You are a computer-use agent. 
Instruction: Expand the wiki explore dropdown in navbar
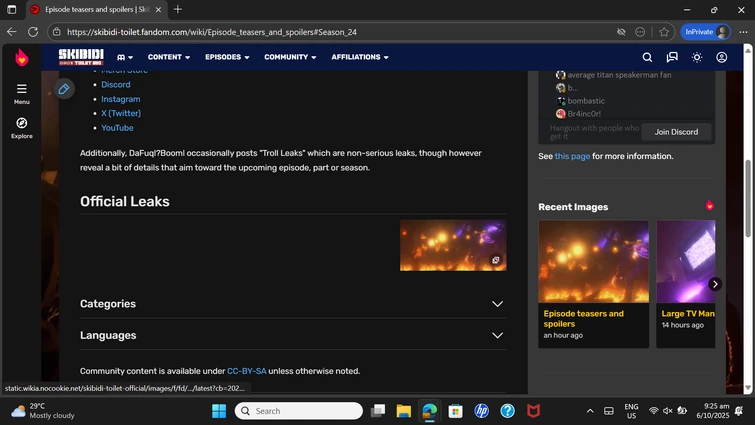coord(125,57)
